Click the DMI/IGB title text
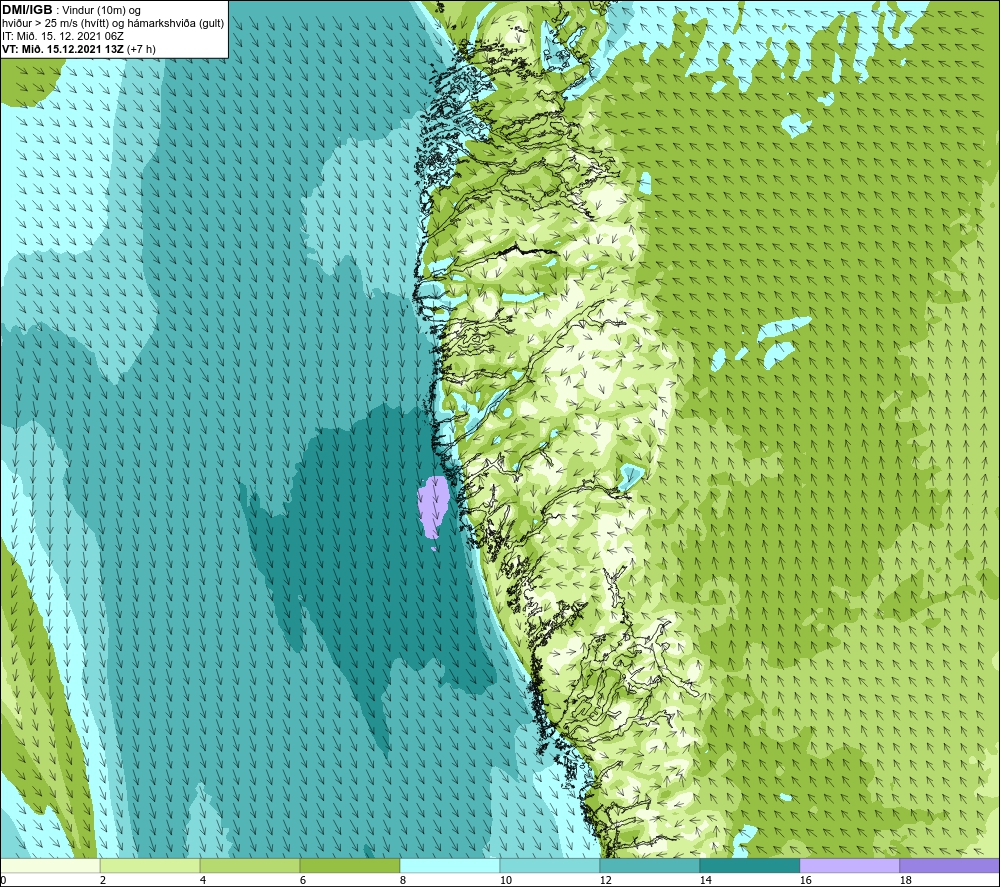 tap(27, 10)
